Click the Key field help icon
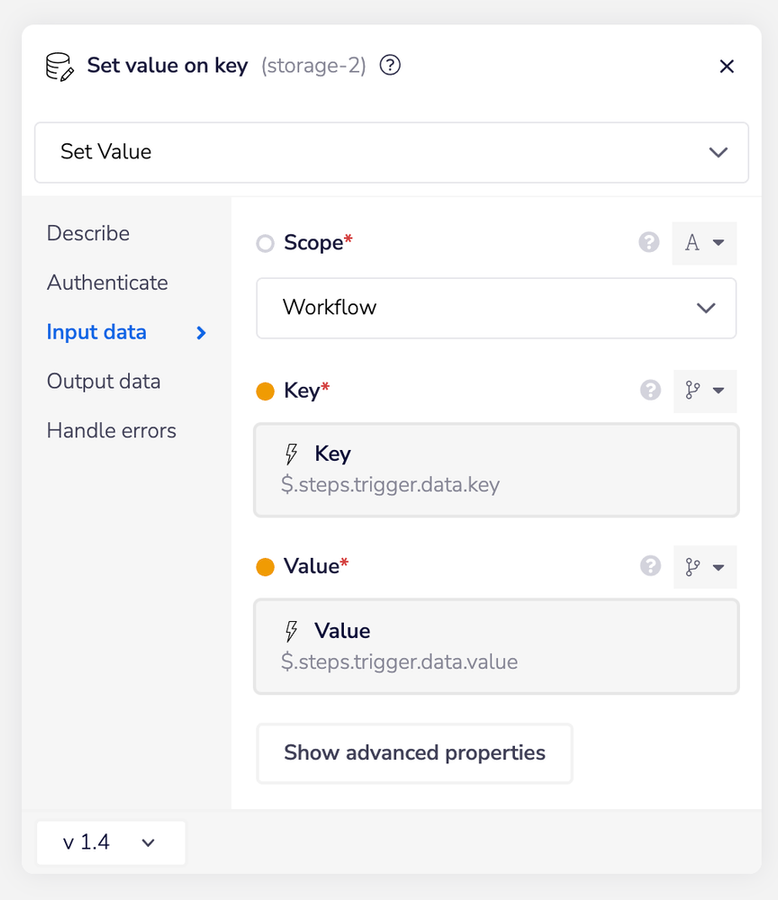Screen dimensions: 778x900 coord(650,390)
